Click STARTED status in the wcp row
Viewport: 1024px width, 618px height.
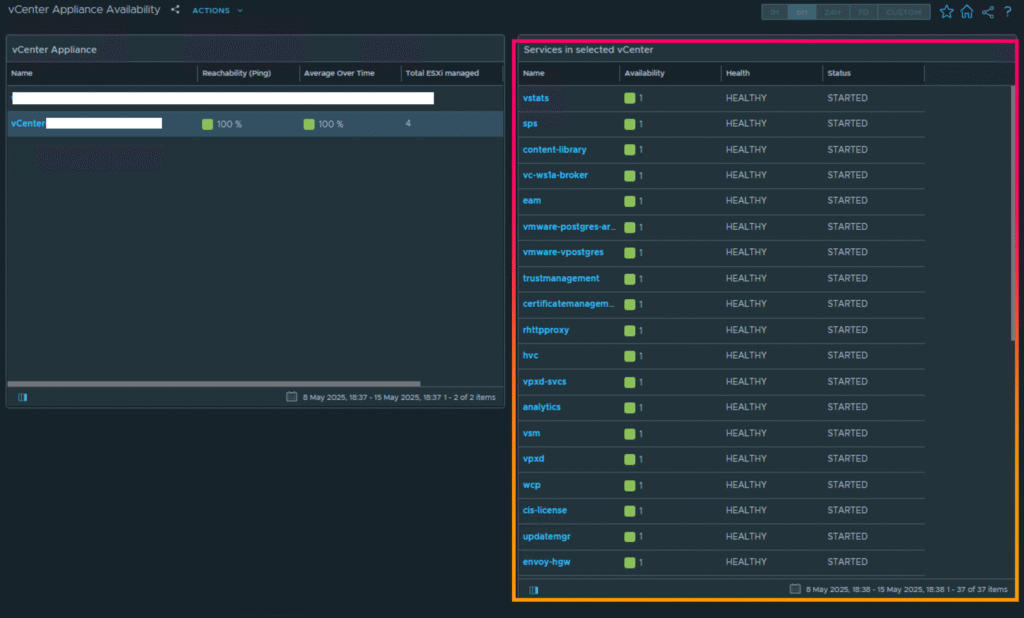pyautogui.click(x=847, y=485)
